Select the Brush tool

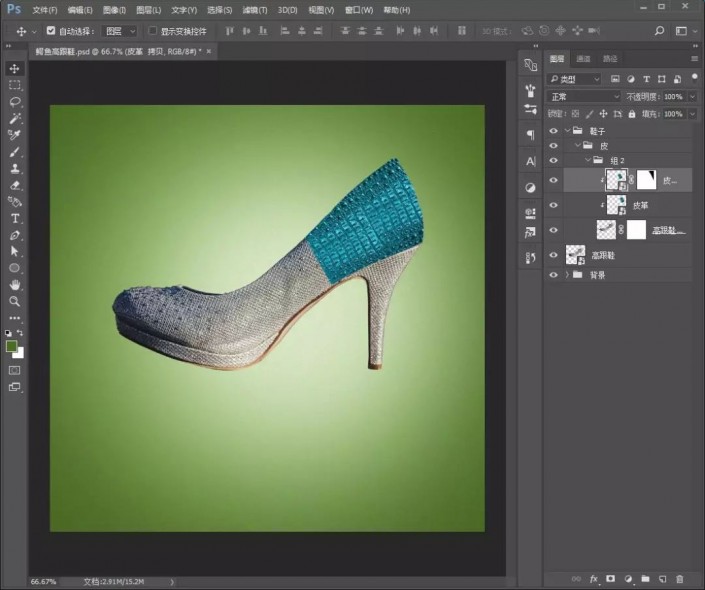pyautogui.click(x=14, y=152)
